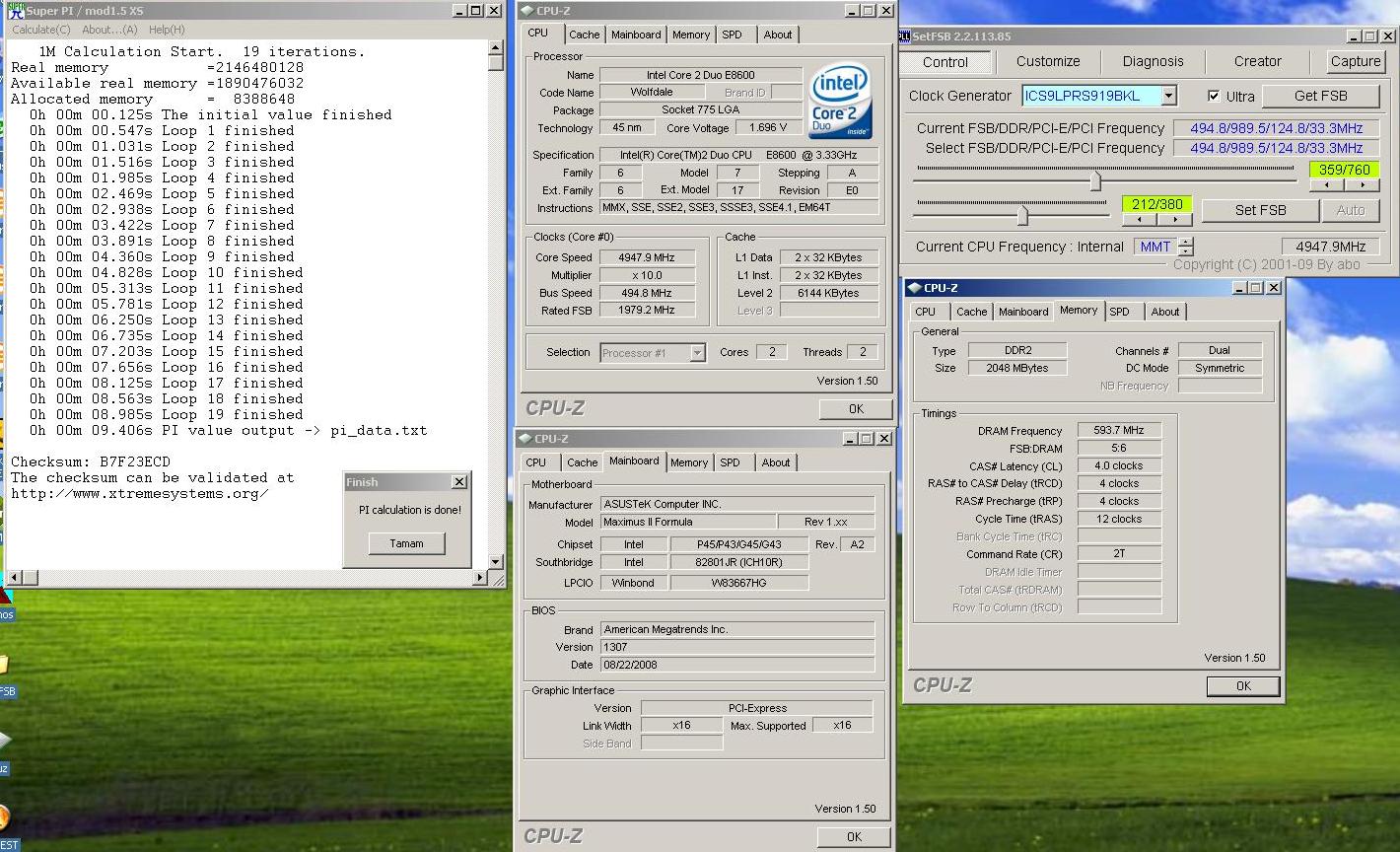The width and height of the screenshot is (1400, 852).
Task: Click title icon of CPU-Z timings window
Action: coord(914,288)
